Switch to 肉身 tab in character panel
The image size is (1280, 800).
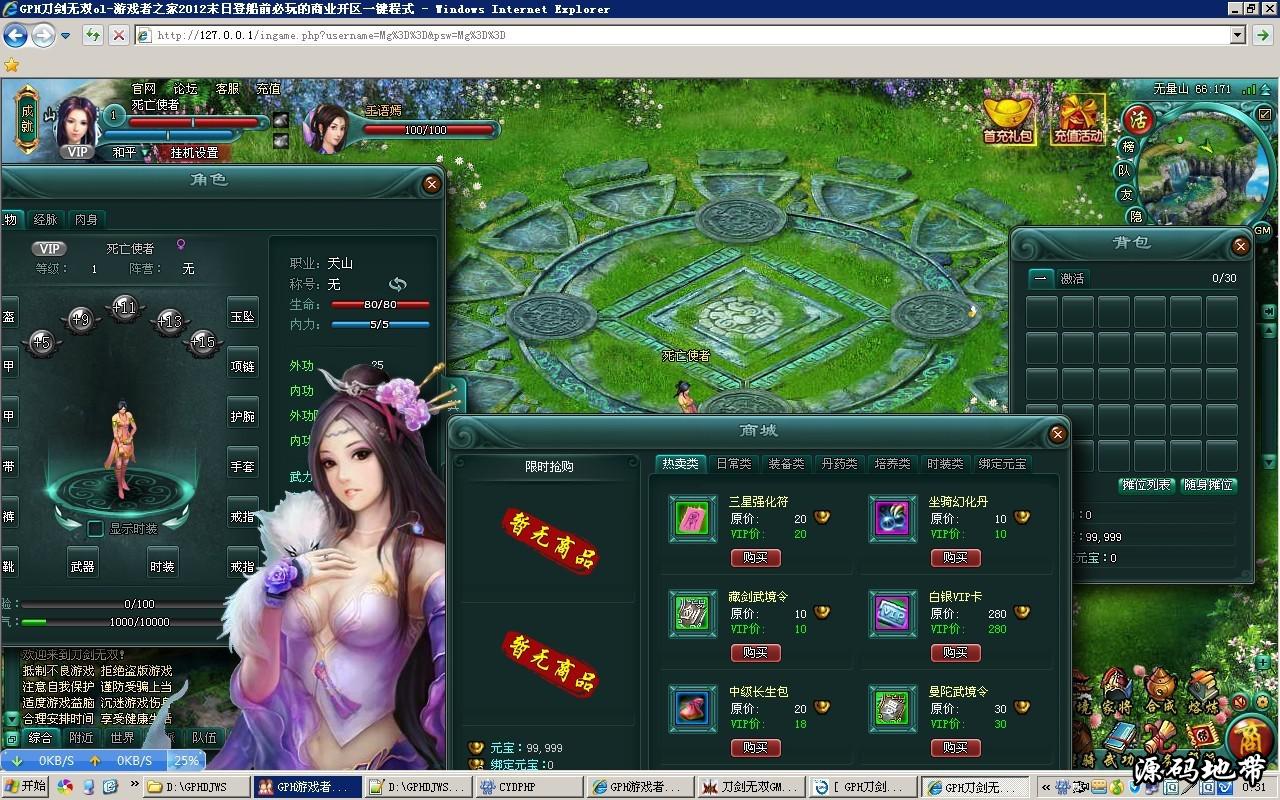click(x=87, y=219)
